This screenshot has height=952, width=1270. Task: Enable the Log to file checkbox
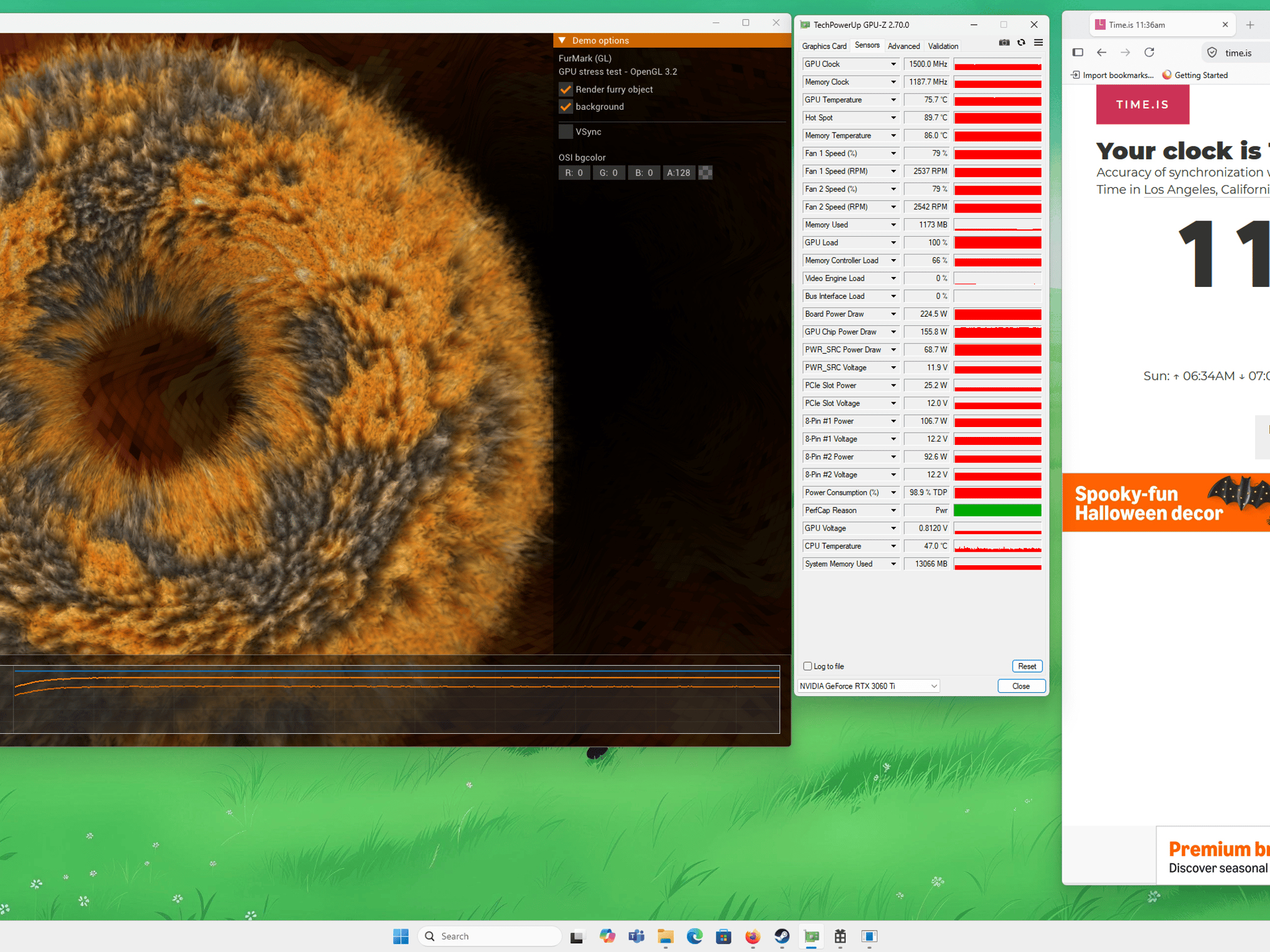807,666
